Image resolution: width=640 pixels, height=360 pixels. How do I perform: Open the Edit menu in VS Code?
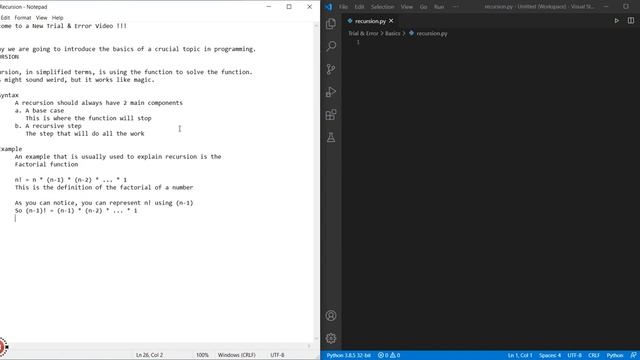[359, 7]
